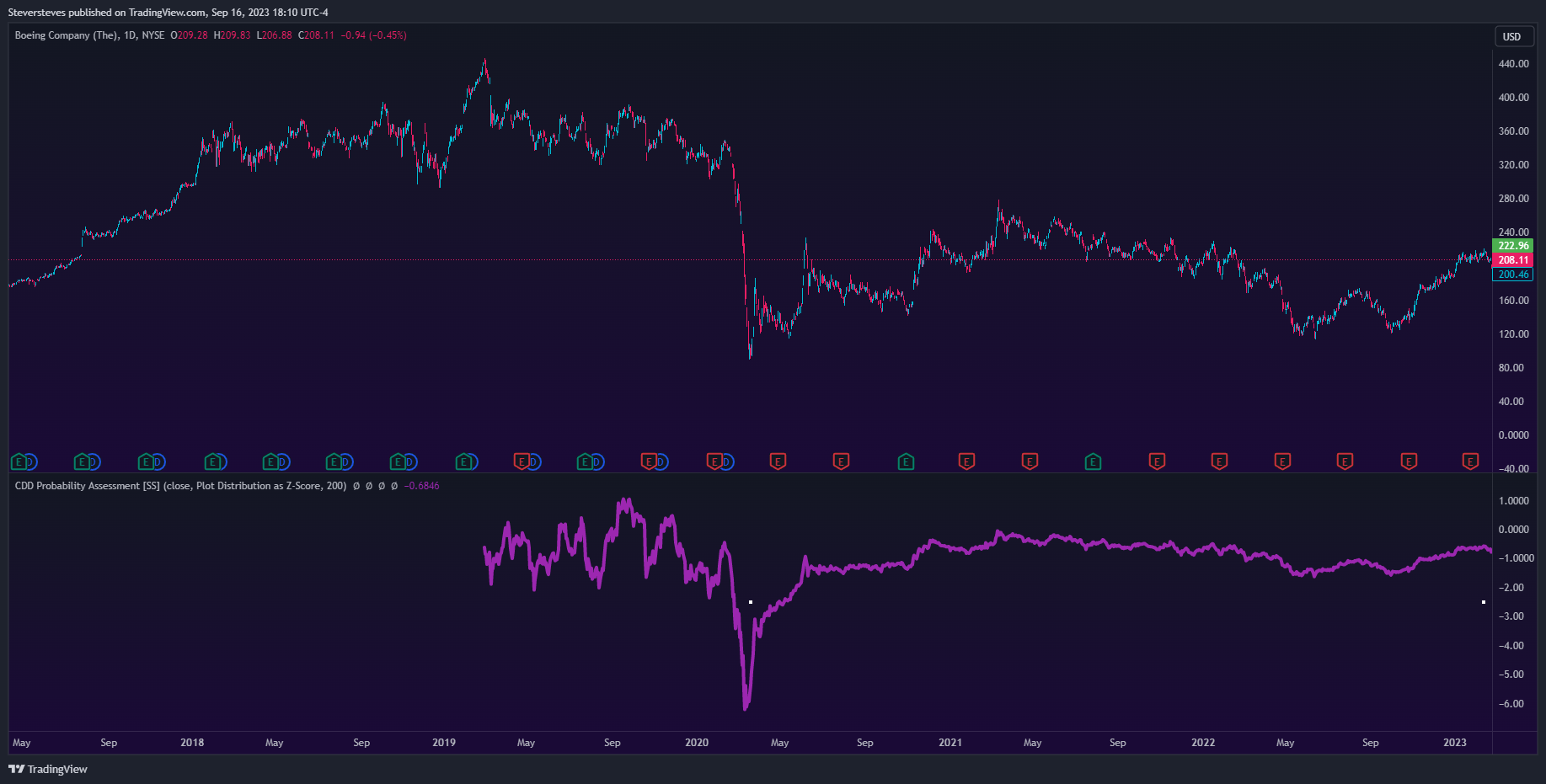The image size is (1546, 784).
Task: Click green earnings marker between May and Sep 2021
Action: click(x=1093, y=461)
